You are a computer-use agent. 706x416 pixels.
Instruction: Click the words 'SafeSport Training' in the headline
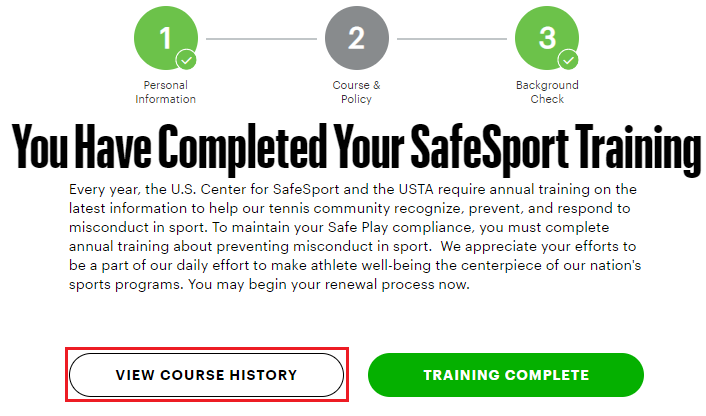557,148
